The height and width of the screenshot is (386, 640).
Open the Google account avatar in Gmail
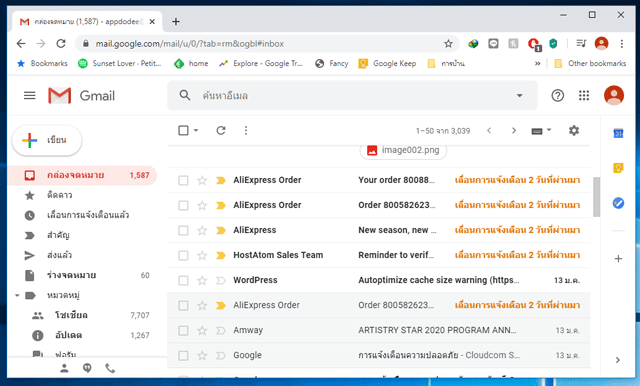tap(614, 95)
